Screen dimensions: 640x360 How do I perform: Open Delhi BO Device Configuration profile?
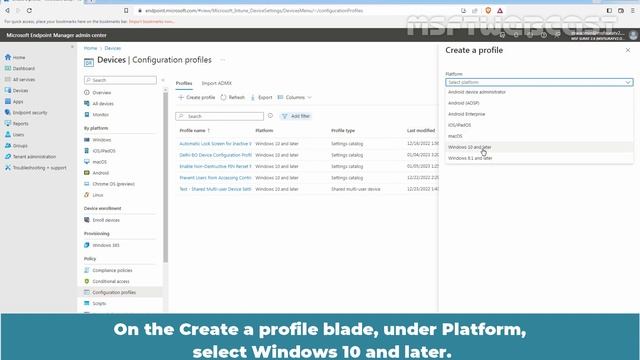(216, 155)
